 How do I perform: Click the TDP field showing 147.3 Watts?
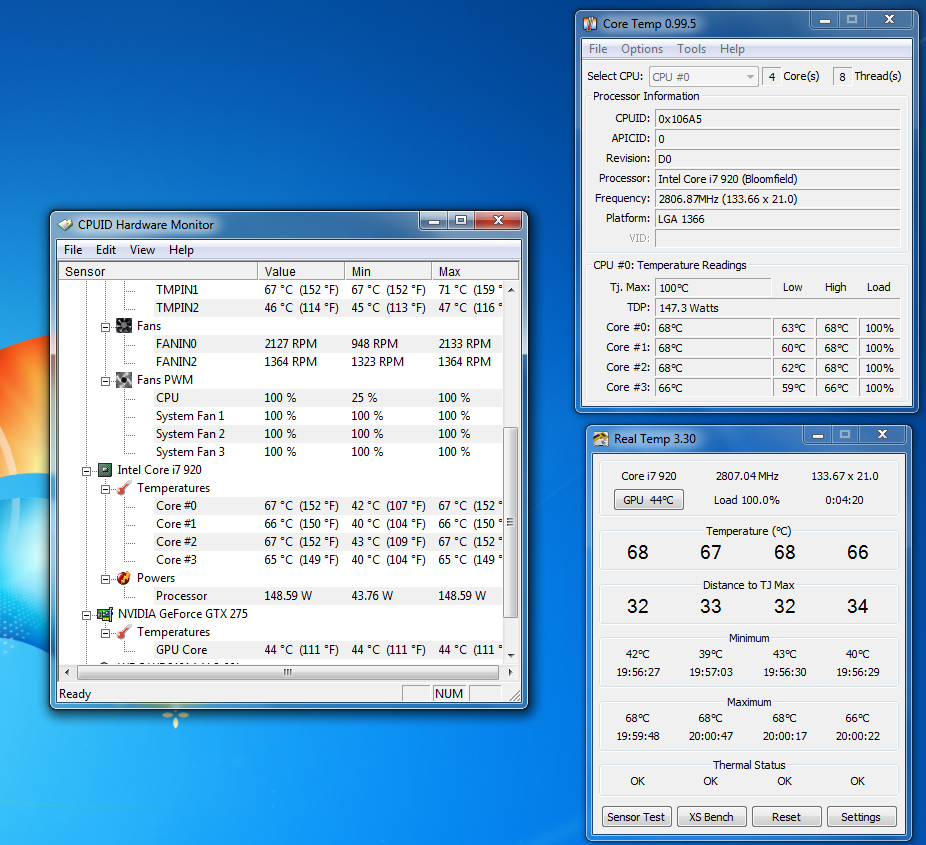[777, 308]
